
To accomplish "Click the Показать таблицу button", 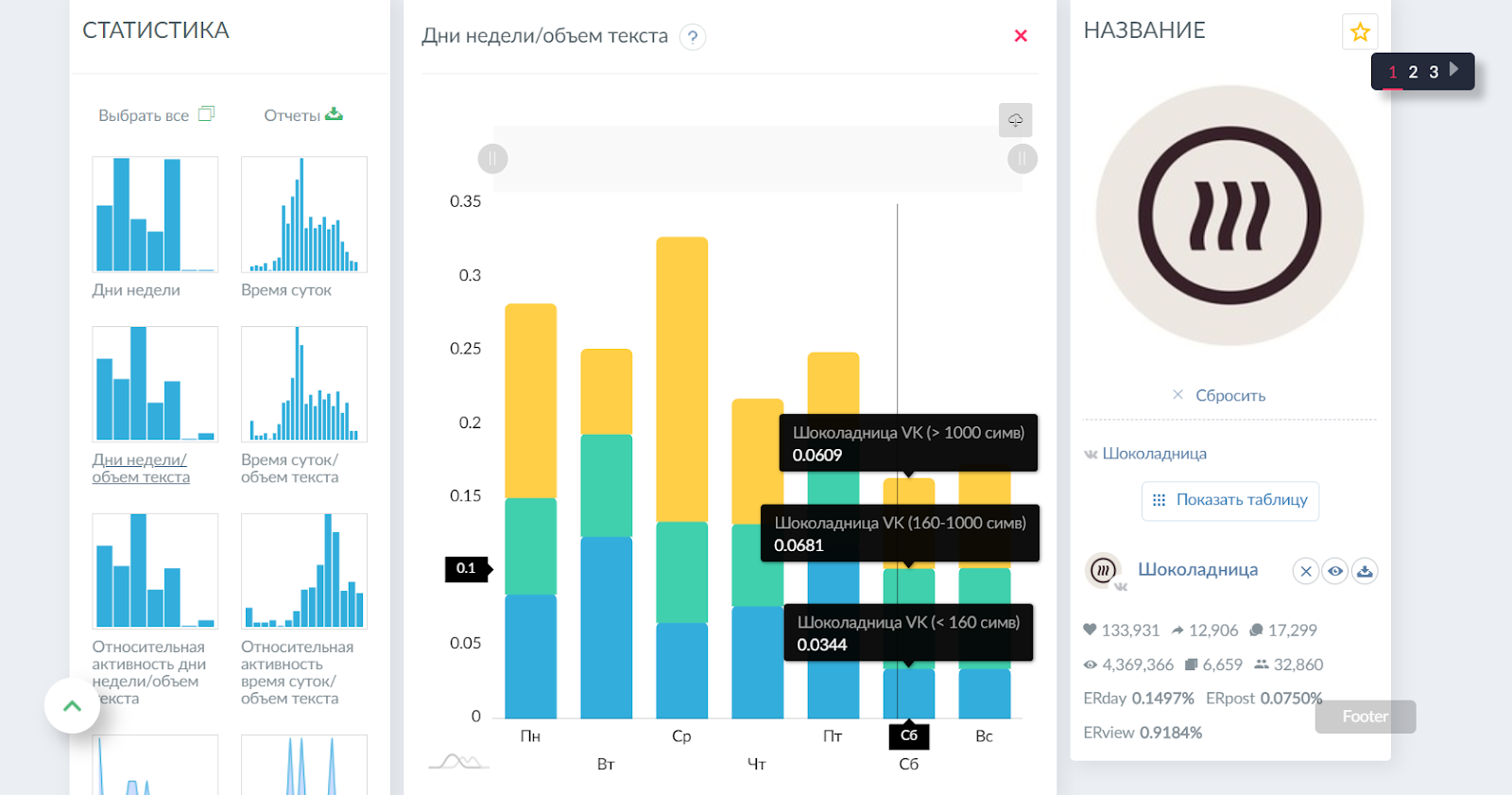I will 1229,500.
